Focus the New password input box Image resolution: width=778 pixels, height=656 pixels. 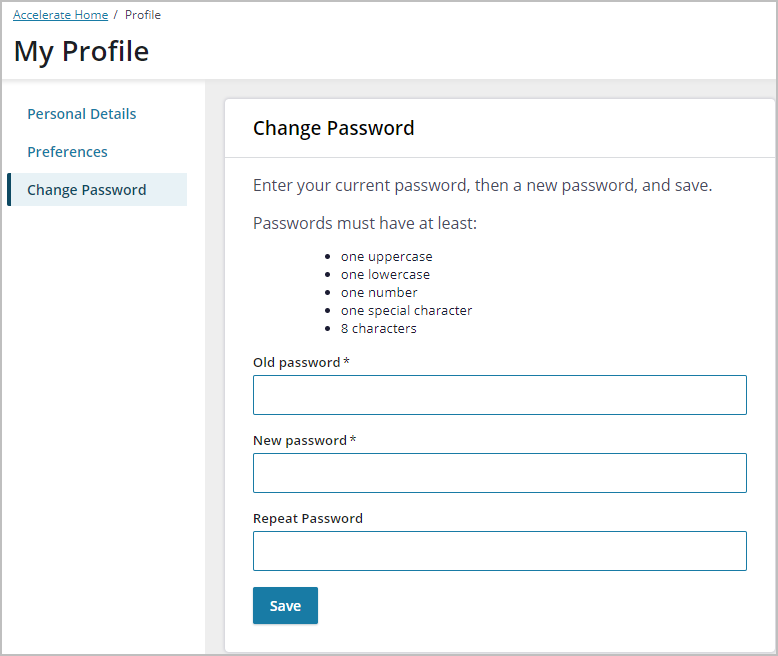click(500, 473)
